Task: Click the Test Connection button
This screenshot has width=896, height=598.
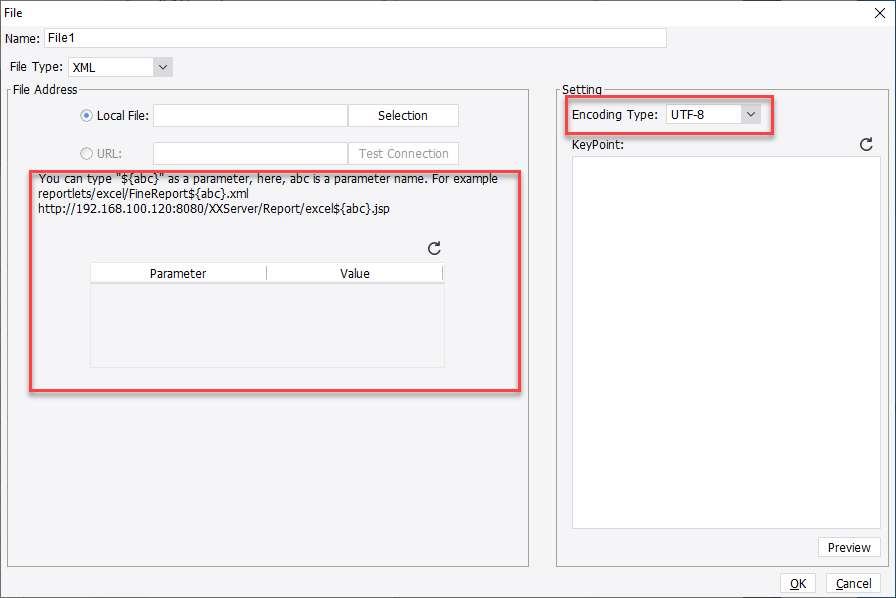Action: pos(403,153)
